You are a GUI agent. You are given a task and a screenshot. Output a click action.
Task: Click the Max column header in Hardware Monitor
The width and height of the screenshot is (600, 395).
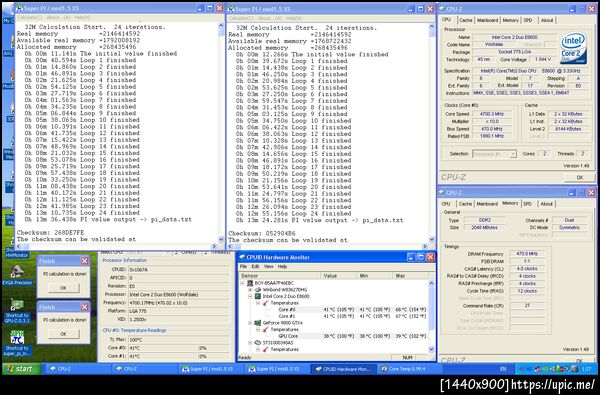point(411,276)
